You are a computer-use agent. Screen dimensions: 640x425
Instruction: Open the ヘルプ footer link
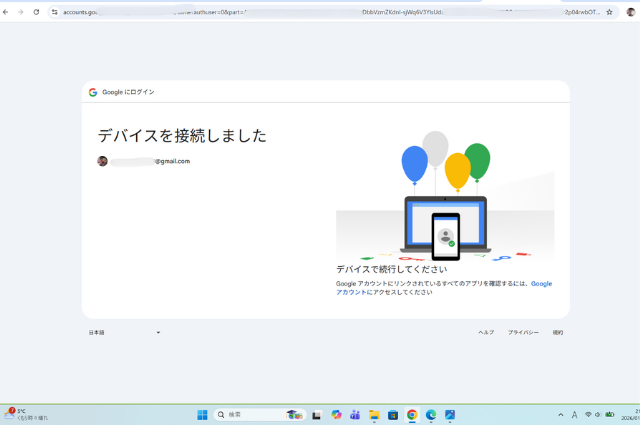486,332
